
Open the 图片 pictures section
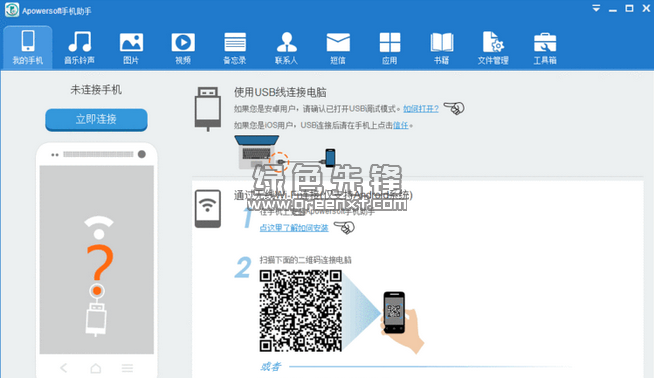pos(131,48)
